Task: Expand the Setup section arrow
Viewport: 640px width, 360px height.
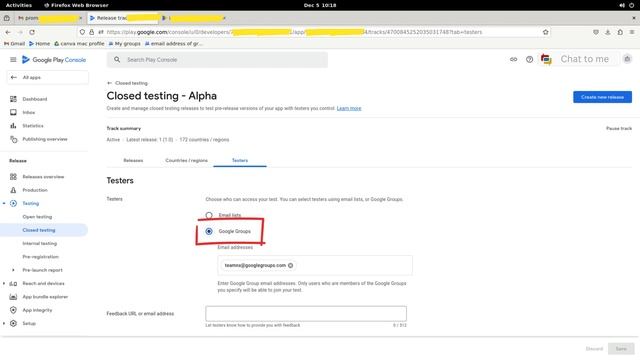Action: pyautogui.click(x=4, y=323)
